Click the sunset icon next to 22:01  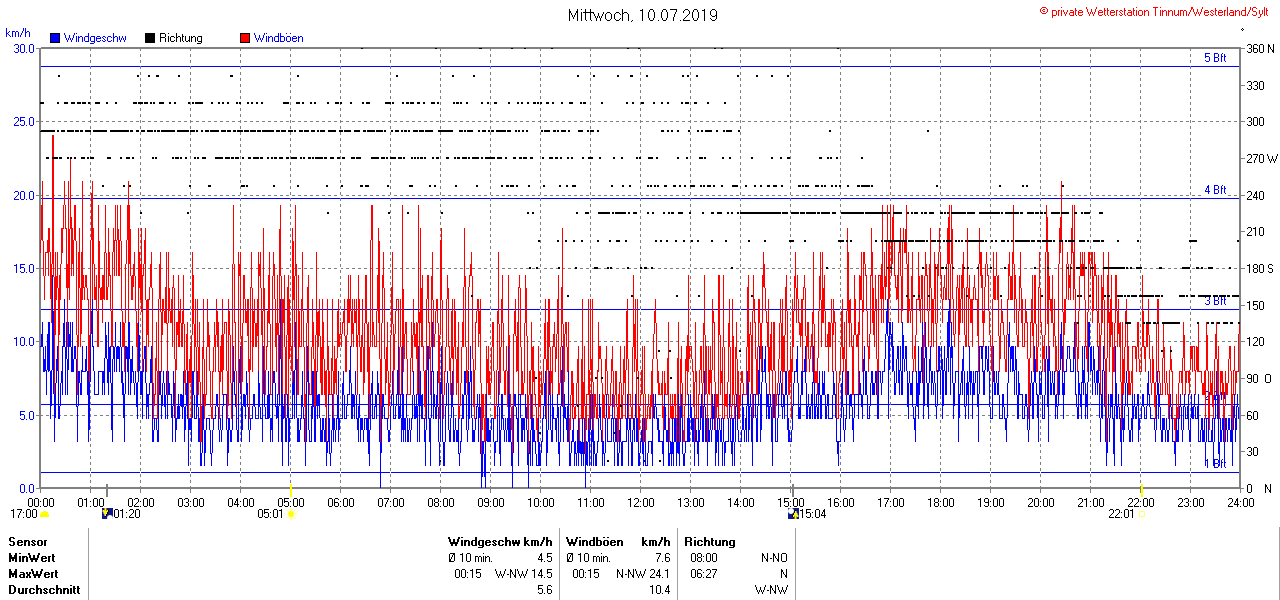(1143, 514)
